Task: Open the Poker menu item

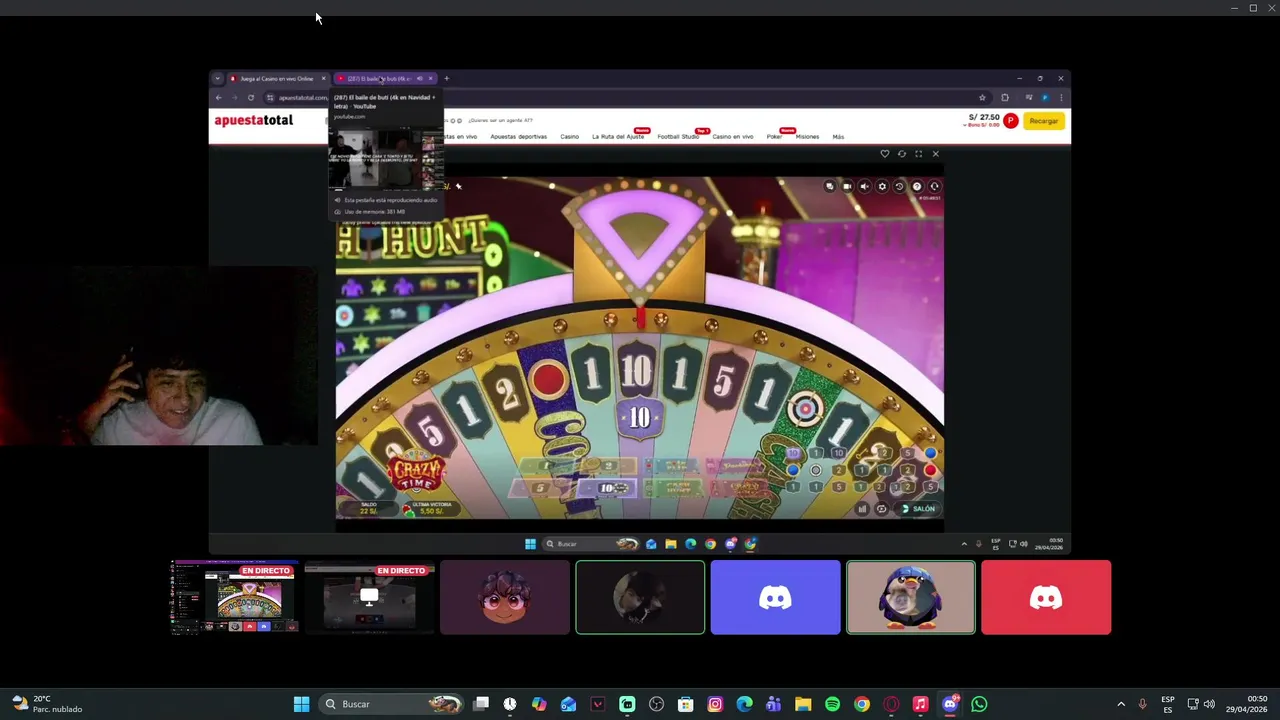Action: point(774,137)
